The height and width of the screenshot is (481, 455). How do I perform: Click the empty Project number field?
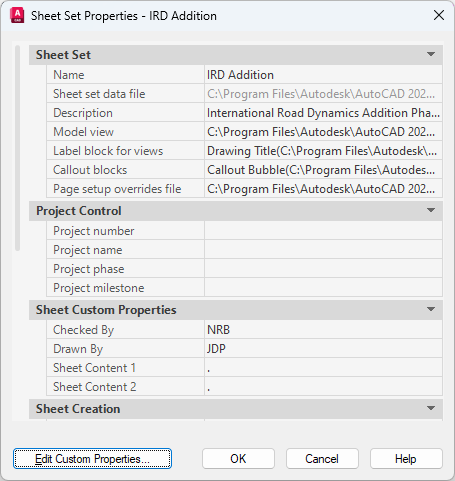[323, 231]
